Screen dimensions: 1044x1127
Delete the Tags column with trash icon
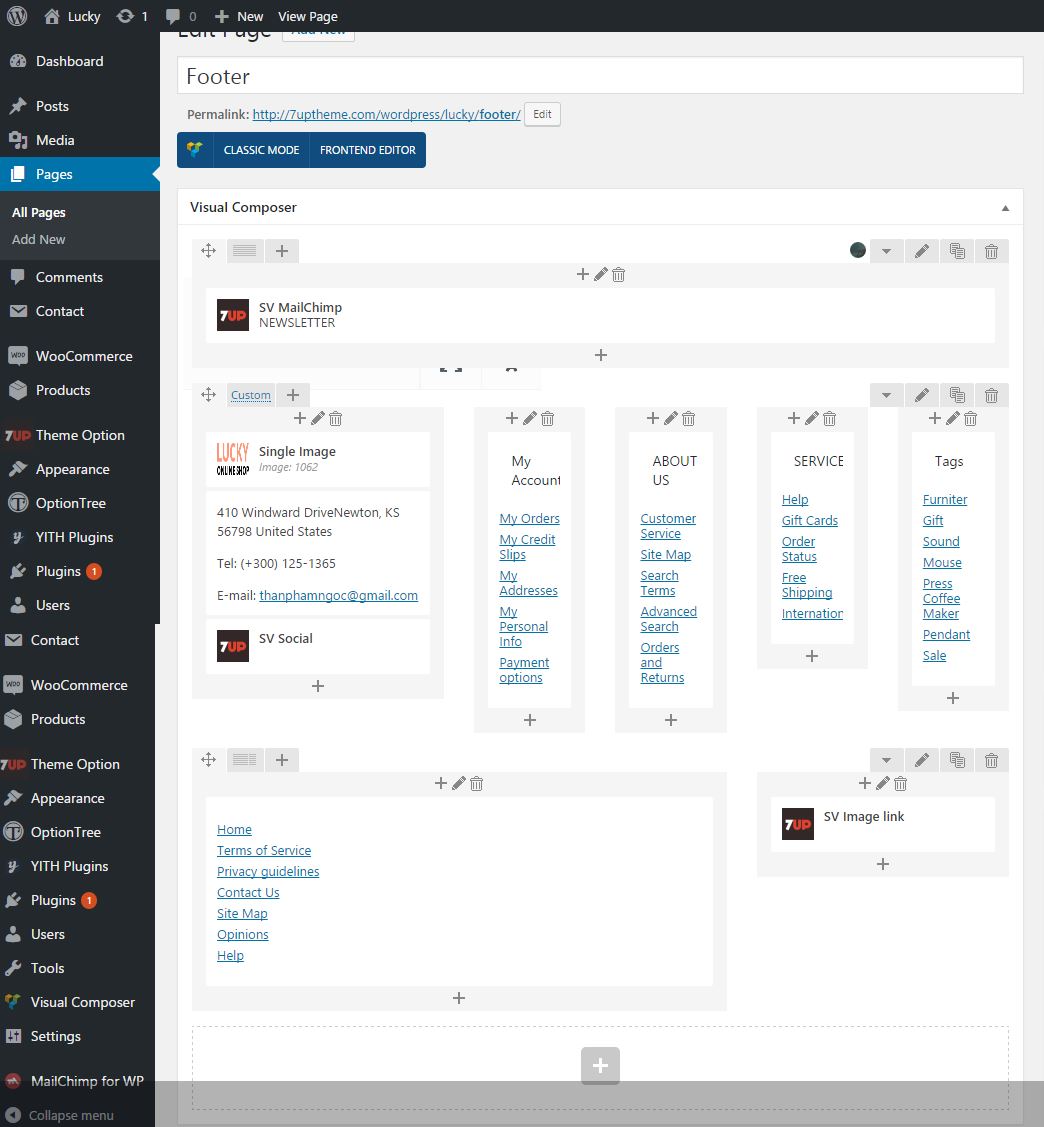click(x=970, y=419)
